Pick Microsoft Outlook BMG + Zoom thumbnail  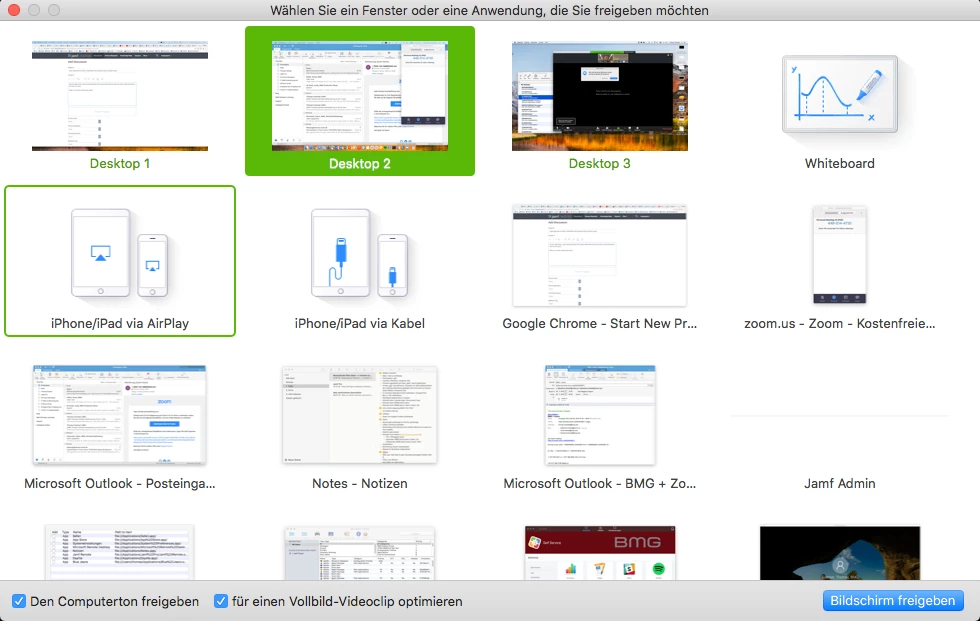coord(600,415)
